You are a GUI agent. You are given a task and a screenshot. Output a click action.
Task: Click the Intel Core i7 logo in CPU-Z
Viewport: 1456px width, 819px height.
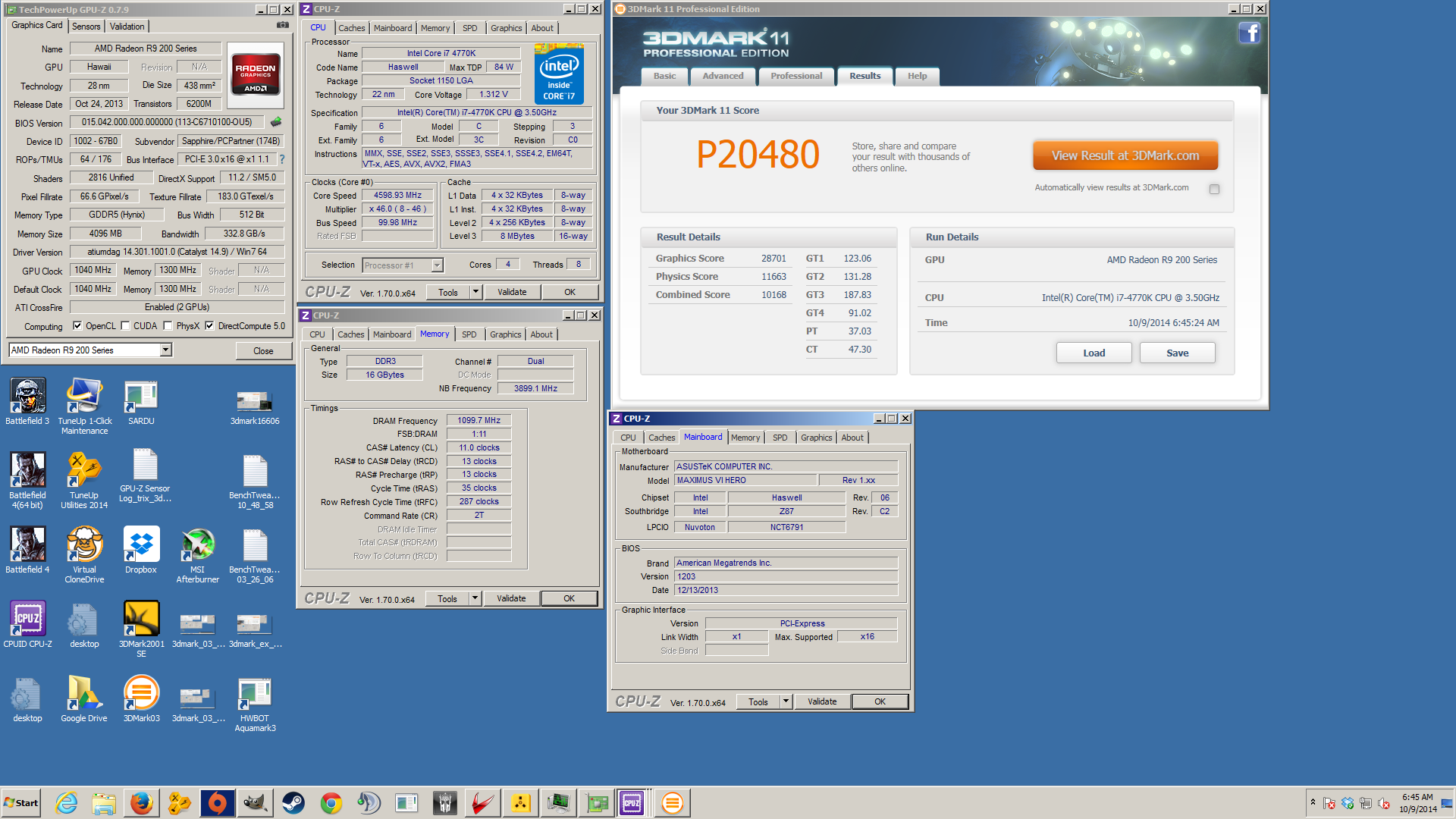click(559, 74)
